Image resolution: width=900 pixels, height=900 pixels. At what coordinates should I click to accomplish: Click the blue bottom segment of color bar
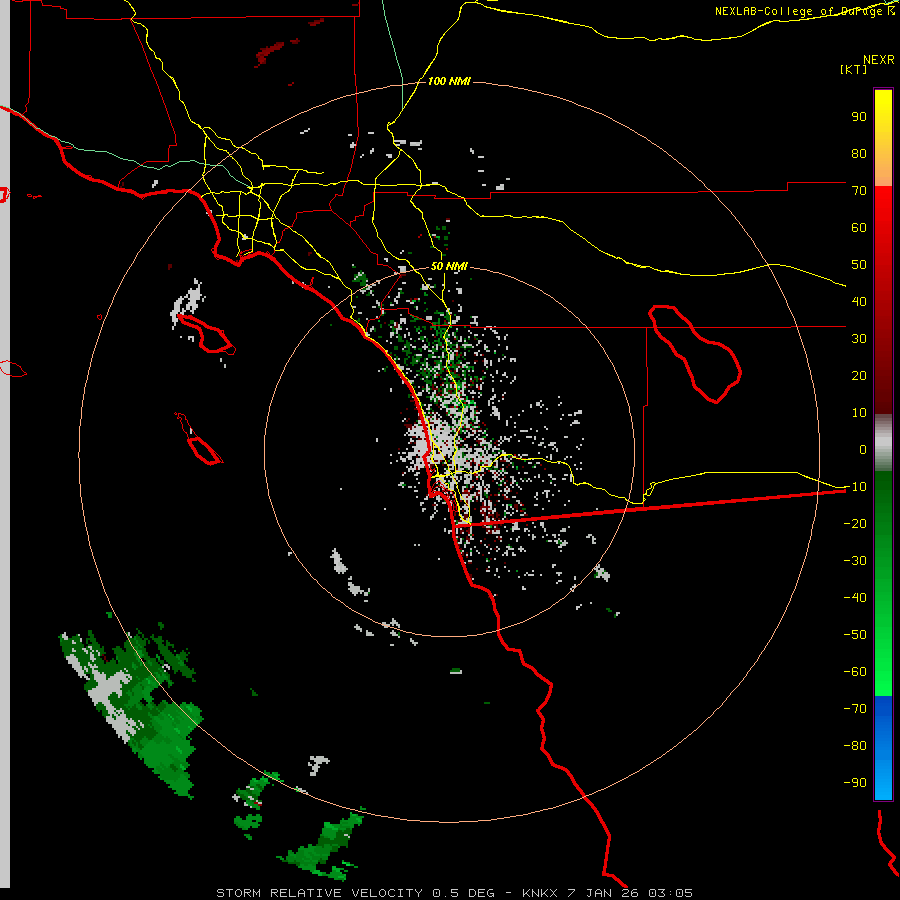click(x=883, y=748)
